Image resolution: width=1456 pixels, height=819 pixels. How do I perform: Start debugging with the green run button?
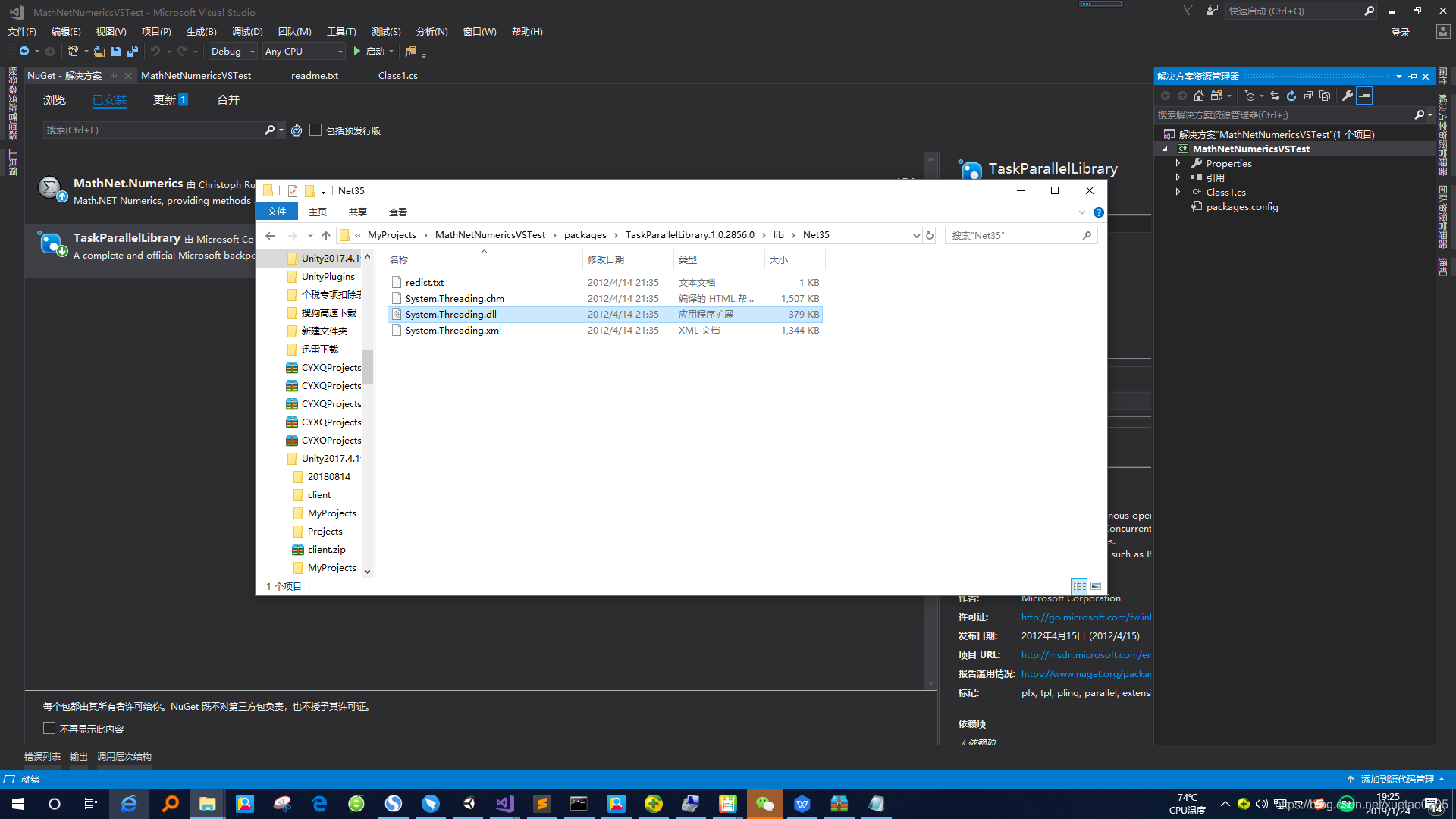point(356,51)
